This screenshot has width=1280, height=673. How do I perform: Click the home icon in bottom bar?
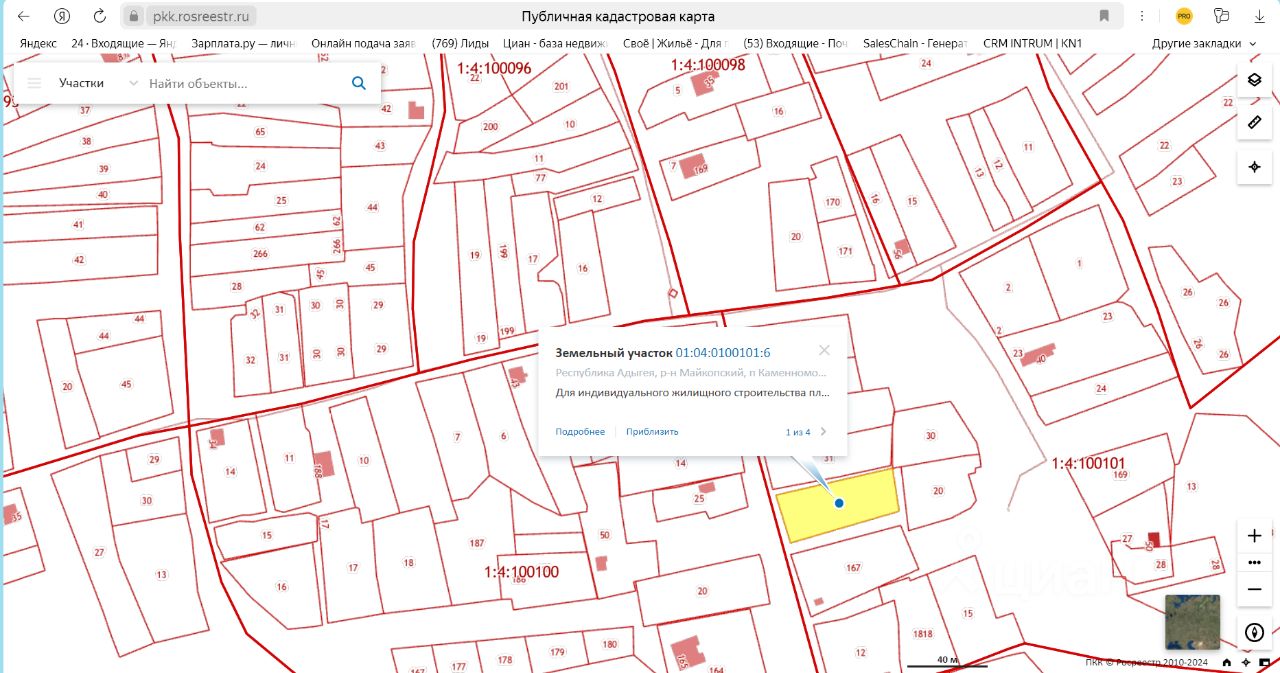coord(1227,662)
